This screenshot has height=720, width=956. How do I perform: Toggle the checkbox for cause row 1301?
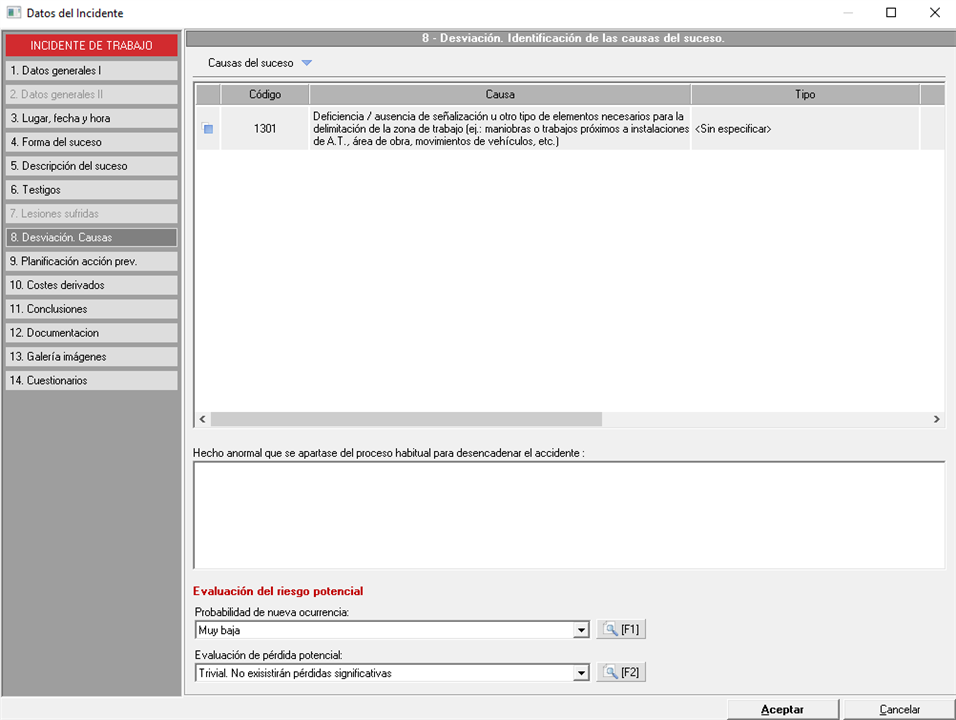208,128
